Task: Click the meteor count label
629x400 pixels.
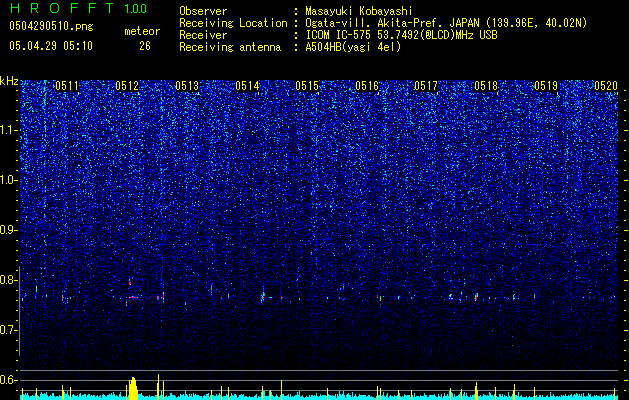Action: [142, 31]
